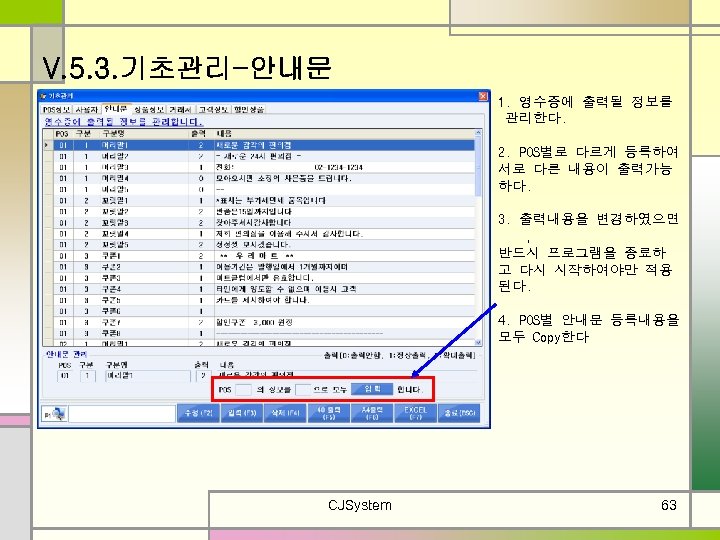Select the 안내문 tab
This screenshot has height=540, width=720.
[x=116, y=109]
